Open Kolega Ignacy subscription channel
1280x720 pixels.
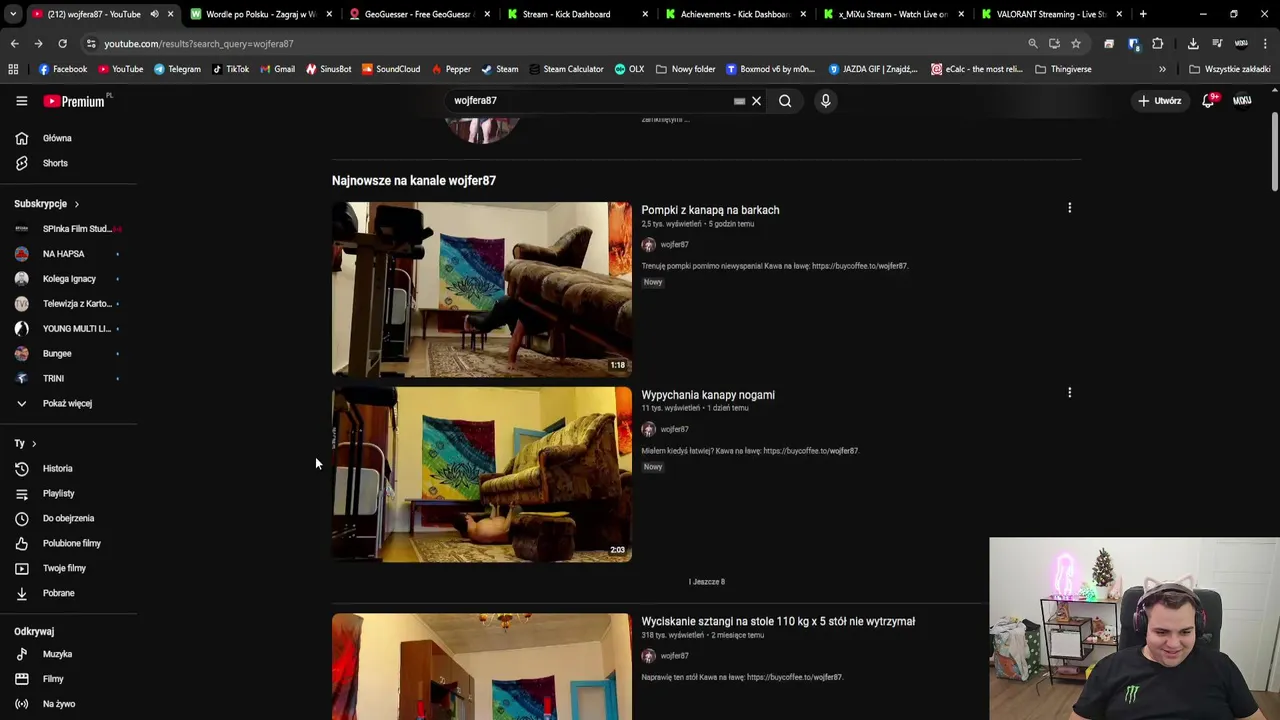point(68,279)
